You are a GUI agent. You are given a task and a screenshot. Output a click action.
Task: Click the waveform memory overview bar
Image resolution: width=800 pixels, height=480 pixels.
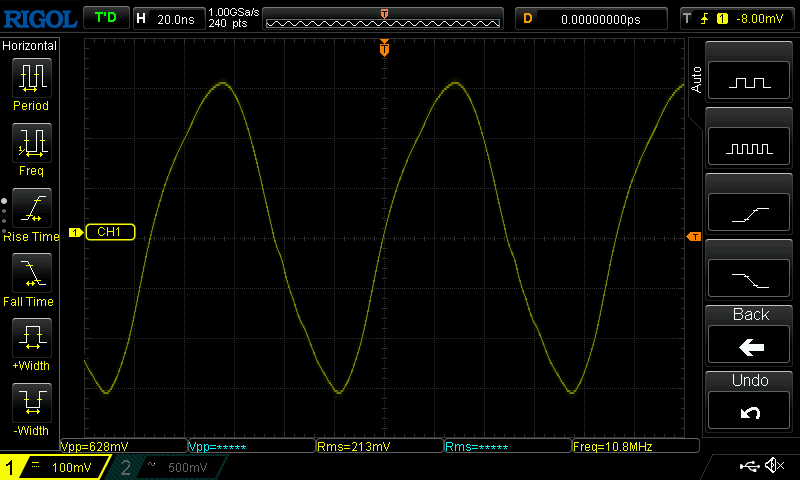tap(383, 19)
